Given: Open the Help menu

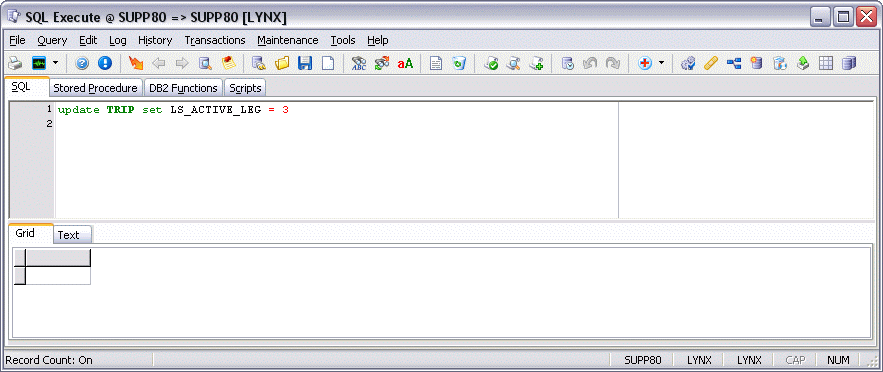Looking at the screenshot, I should [x=378, y=40].
